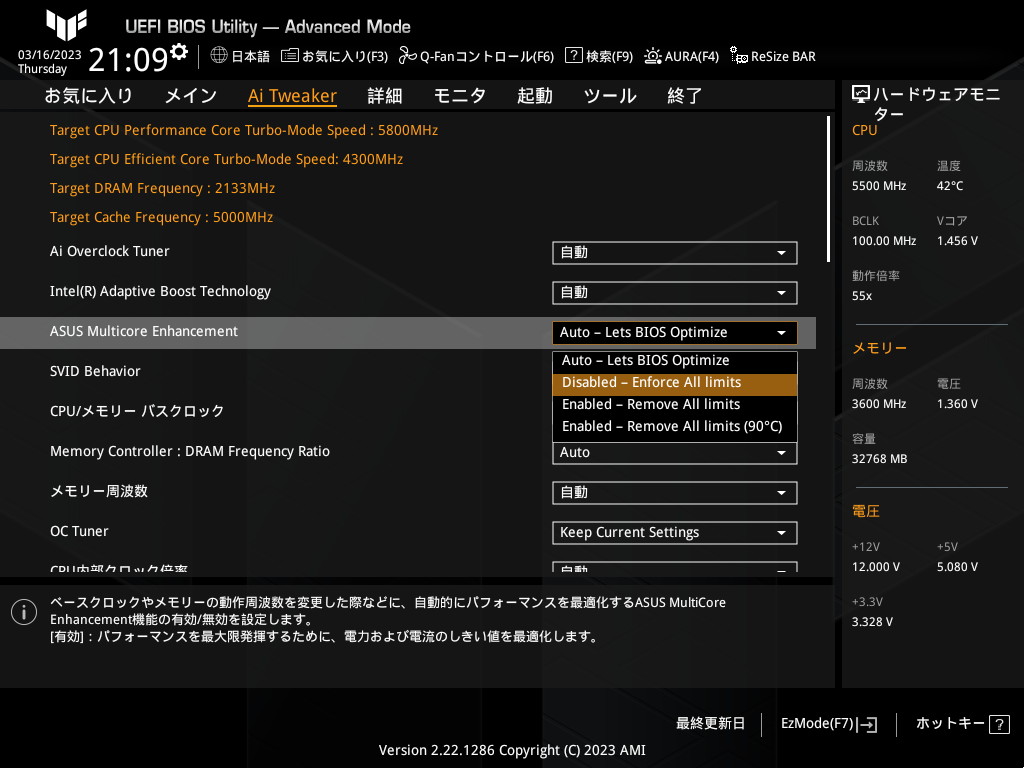Open the お気に入り tab
This screenshot has width=1024, height=768.
tap(89, 96)
